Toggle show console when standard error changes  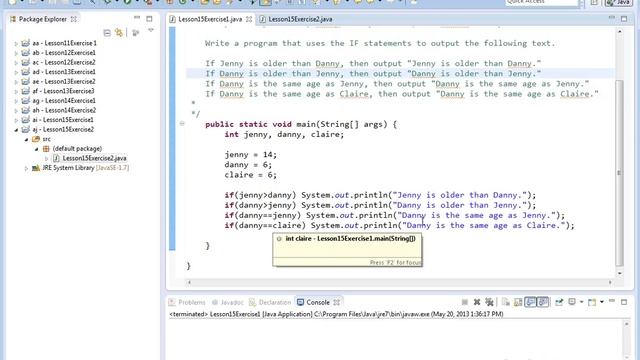coord(543,302)
